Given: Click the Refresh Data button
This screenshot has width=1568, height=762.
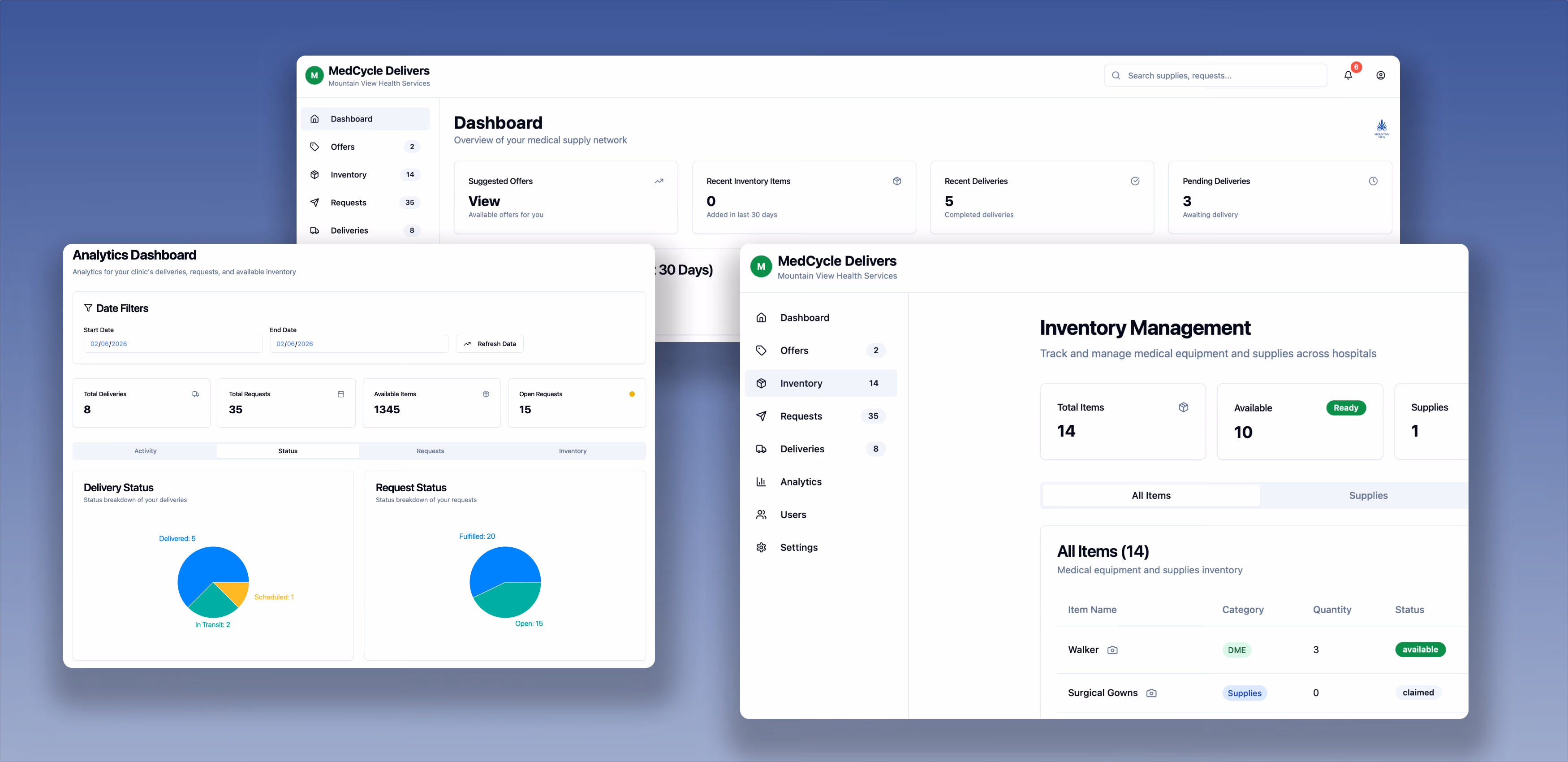Looking at the screenshot, I should pos(489,343).
